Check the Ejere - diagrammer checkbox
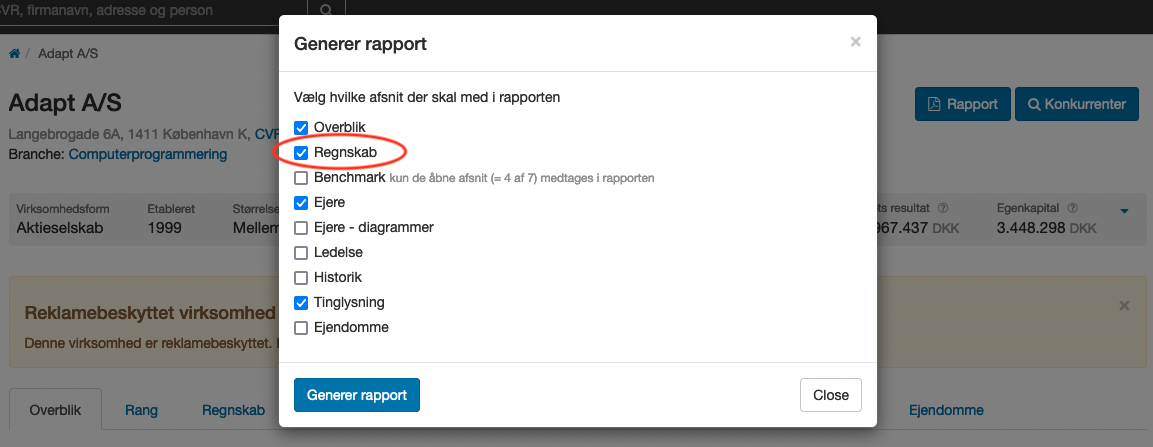1153x447 pixels. [x=301, y=227]
